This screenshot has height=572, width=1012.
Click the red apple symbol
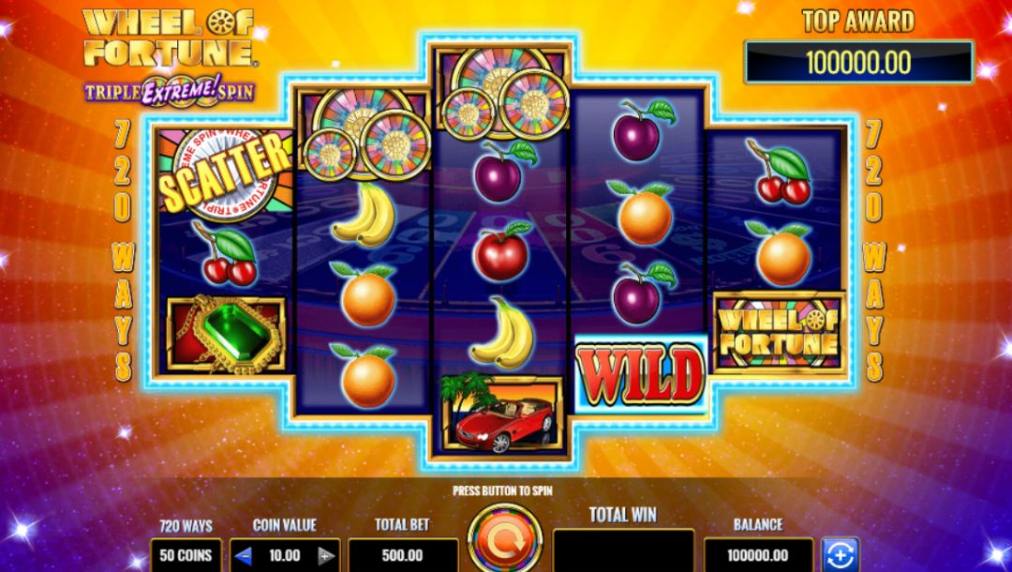tap(501, 251)
